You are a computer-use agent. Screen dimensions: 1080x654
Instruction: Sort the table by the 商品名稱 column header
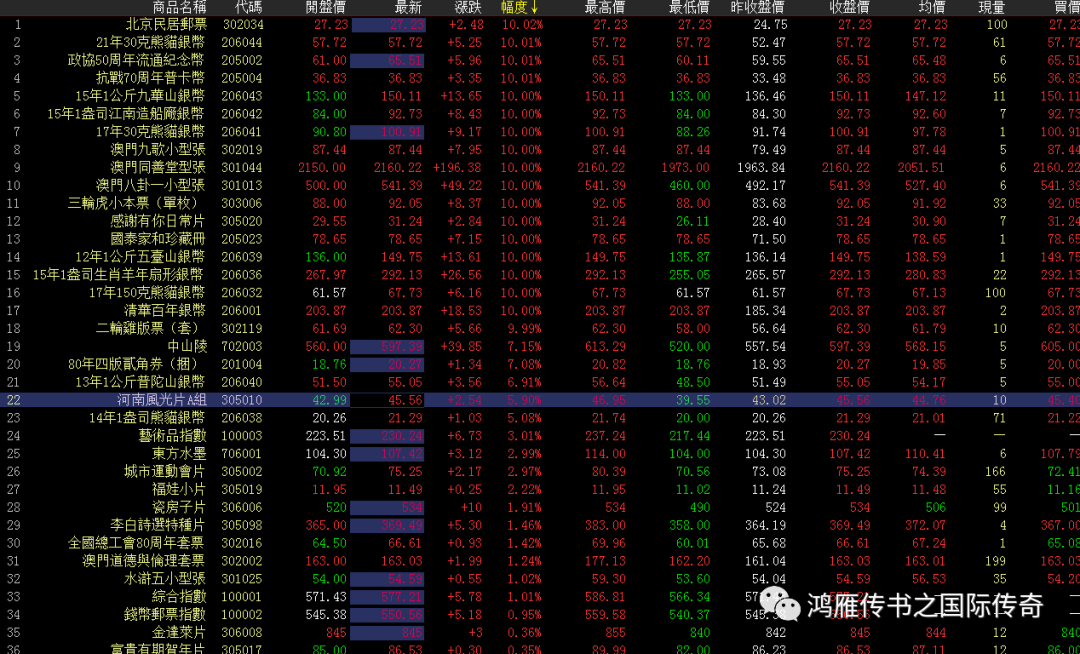point(179,8)
